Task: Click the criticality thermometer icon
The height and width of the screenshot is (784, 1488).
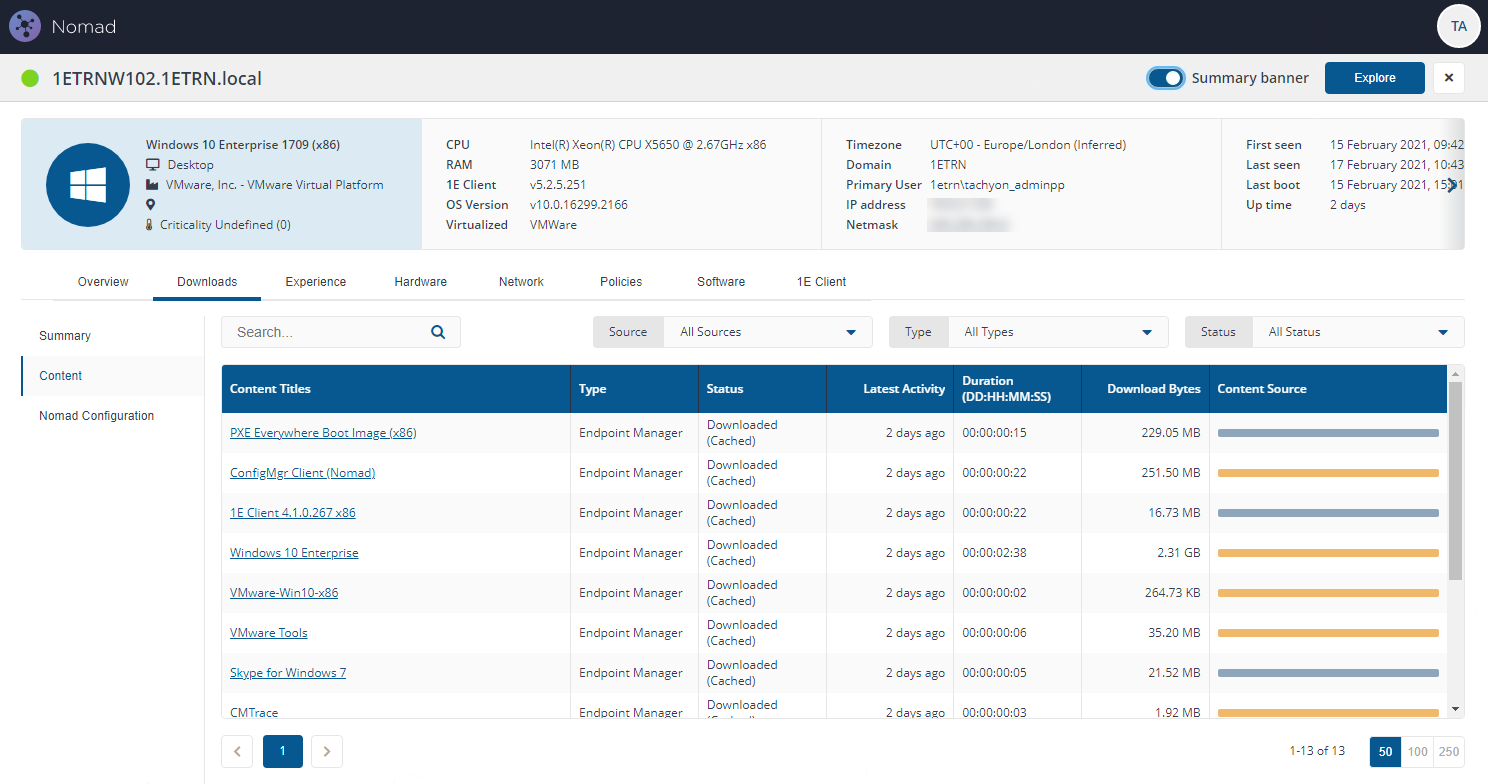Action: tap(150, 225)
